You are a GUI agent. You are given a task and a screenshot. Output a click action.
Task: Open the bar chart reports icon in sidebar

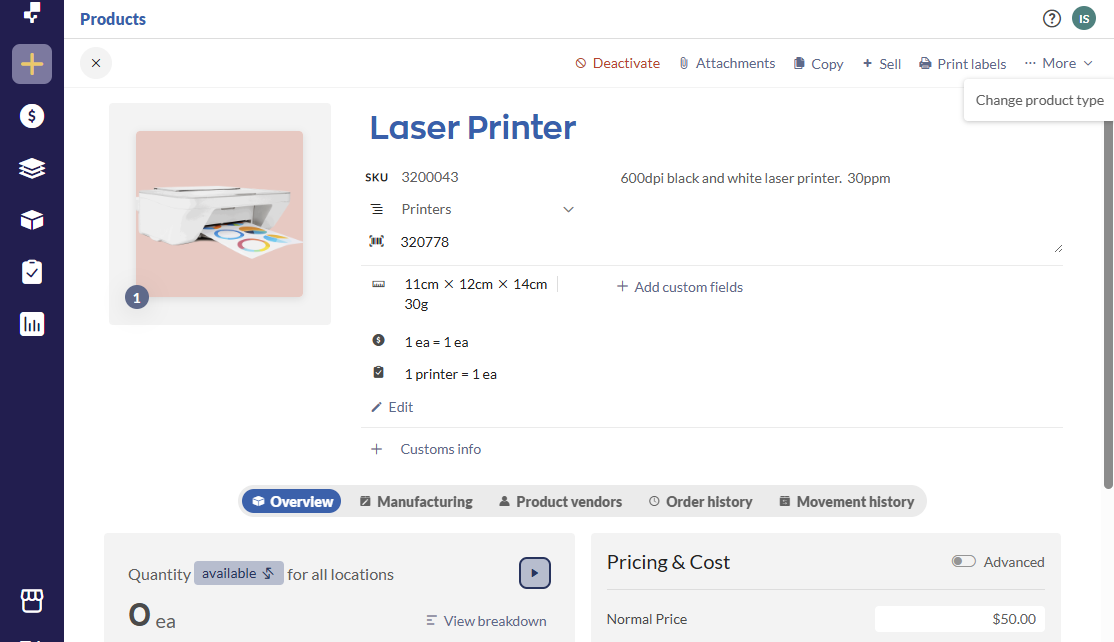(x=32, y=324)
